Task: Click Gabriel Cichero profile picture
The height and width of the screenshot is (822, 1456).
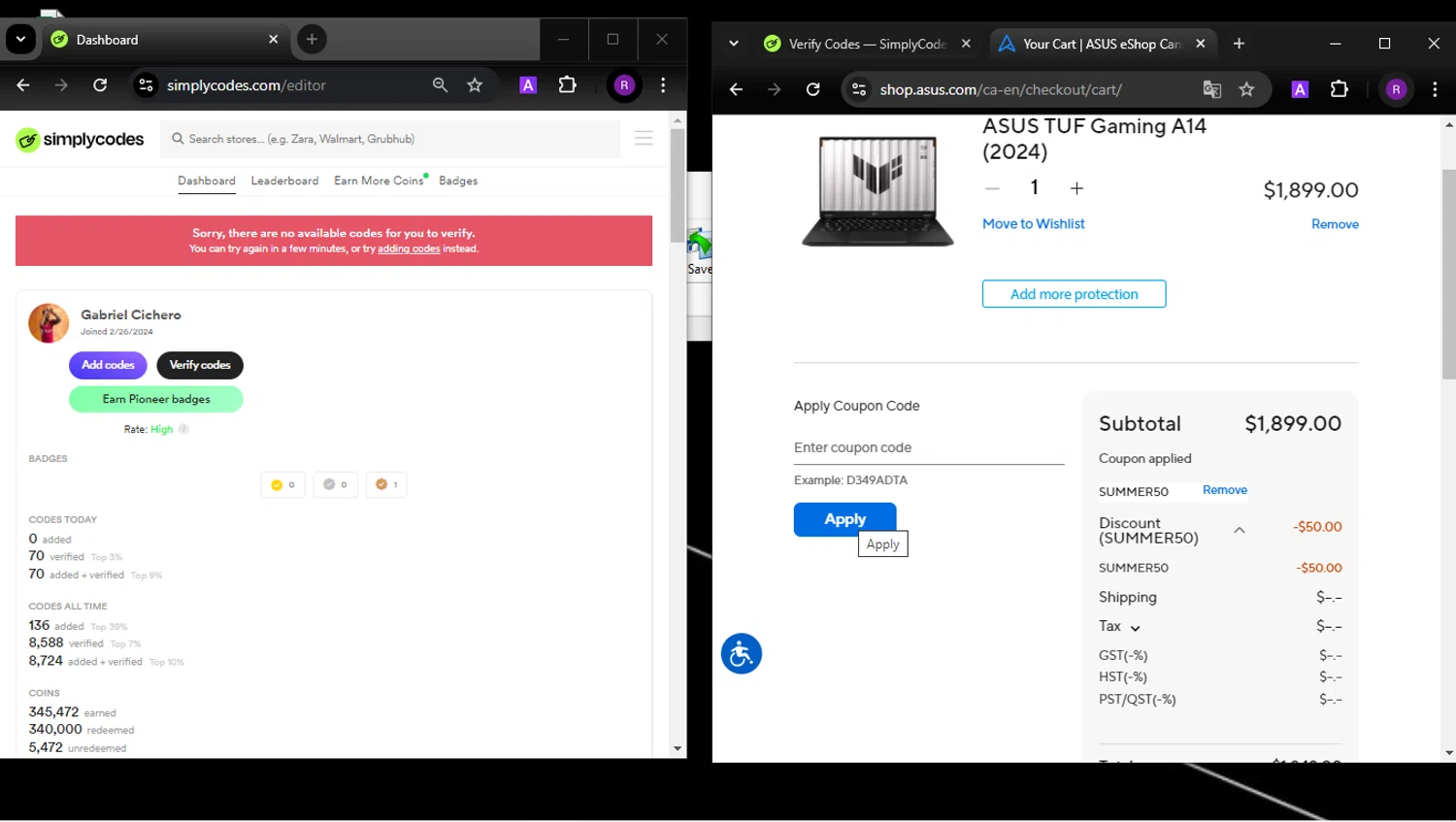Action: 49,323
